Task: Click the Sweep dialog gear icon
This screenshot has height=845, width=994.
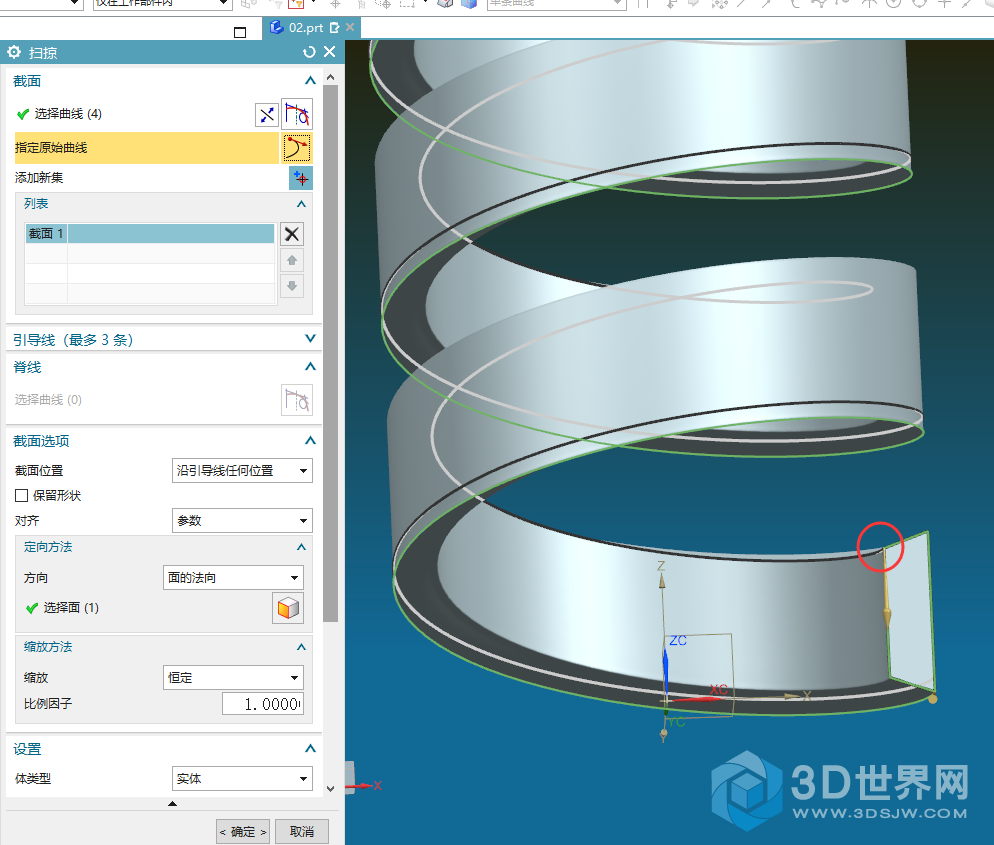Action: tap(14, 52)
